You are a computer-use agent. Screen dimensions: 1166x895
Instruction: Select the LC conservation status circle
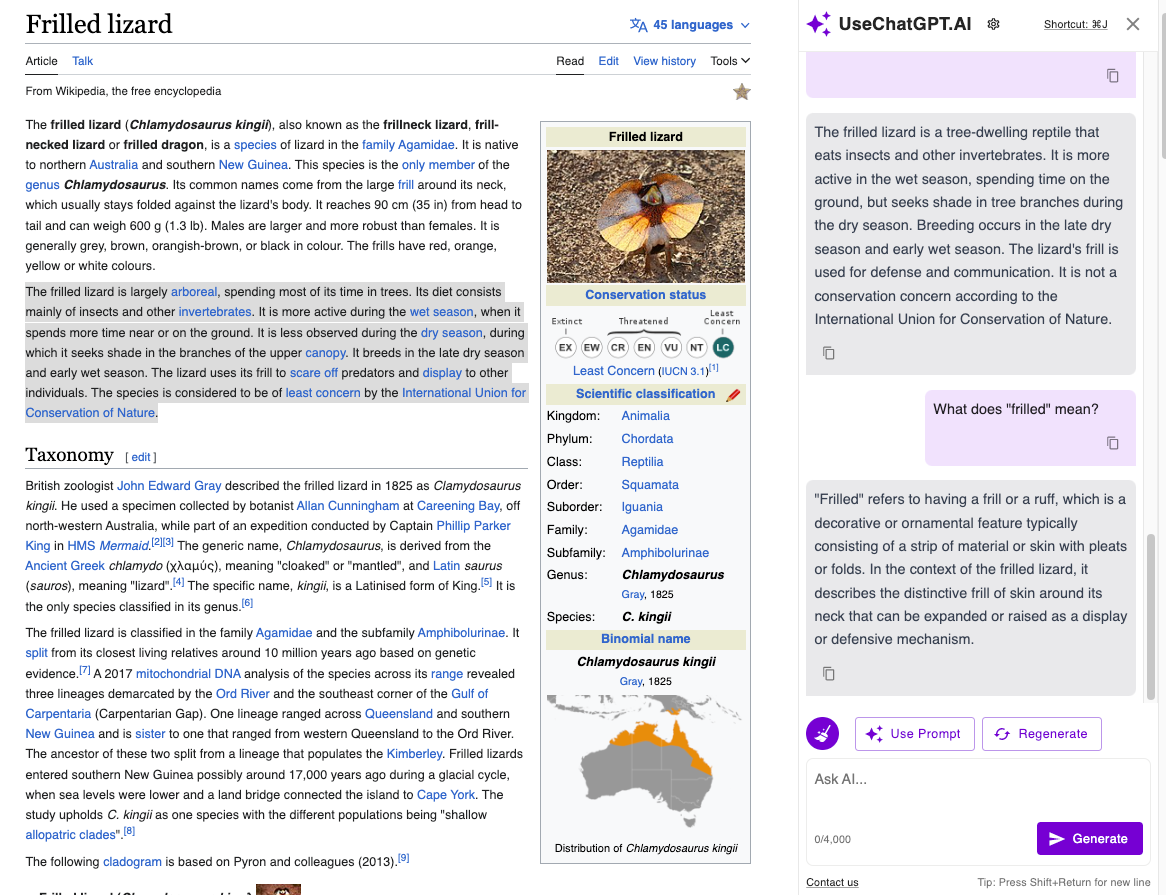pyautogui.click(x=722, y=347)
